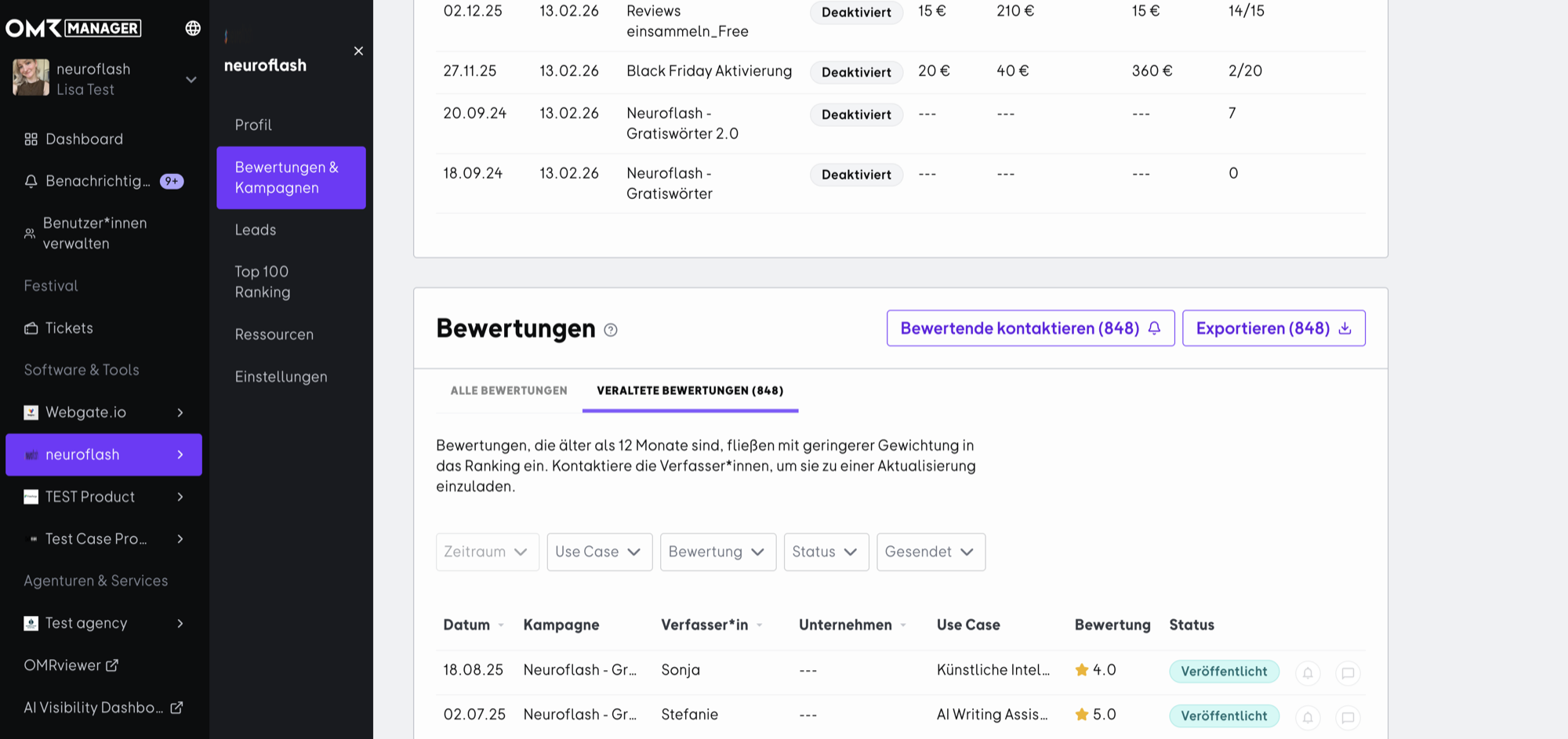This screenshot has height=739, width=1568.
Task: Open the Gesendet filter dropdown
Action: 931,552
